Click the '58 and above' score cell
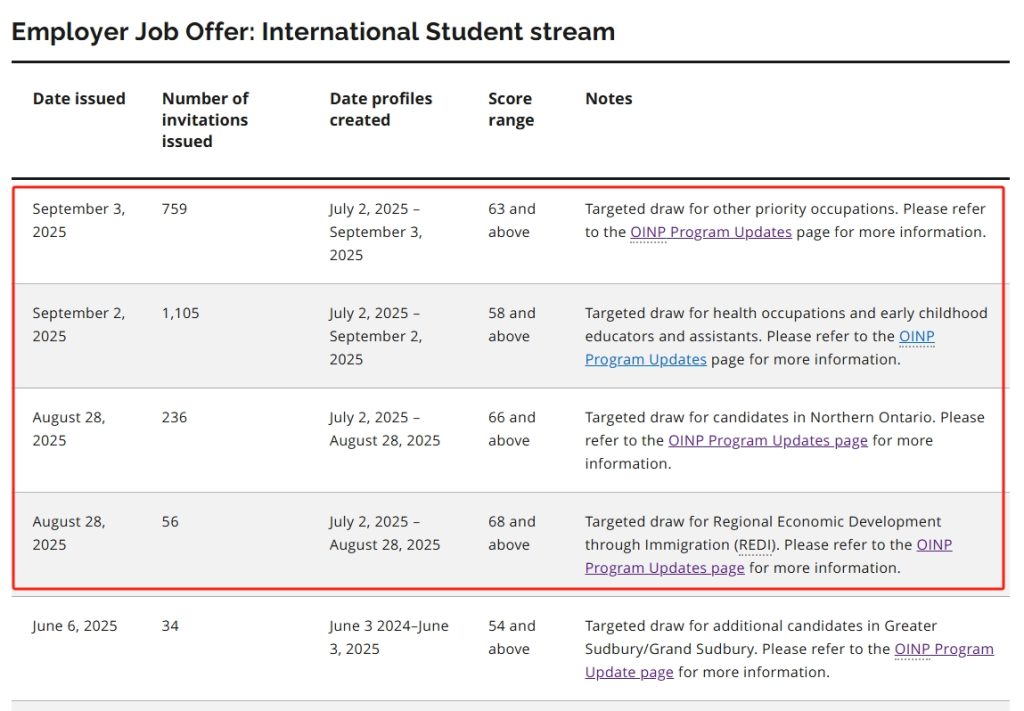 (511, 324)
